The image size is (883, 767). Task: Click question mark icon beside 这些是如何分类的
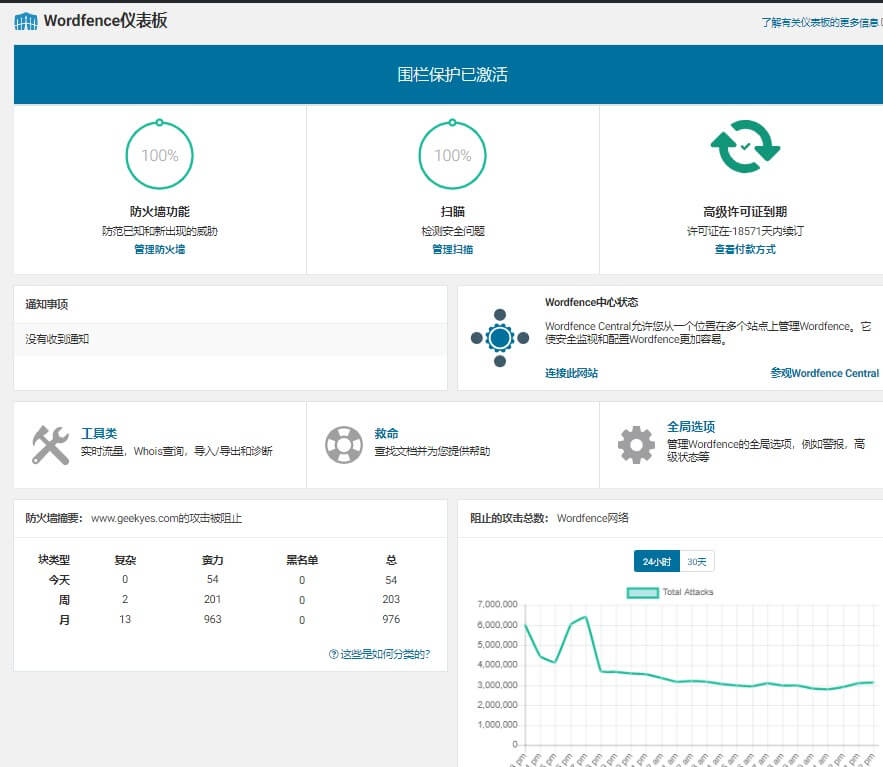333,654
